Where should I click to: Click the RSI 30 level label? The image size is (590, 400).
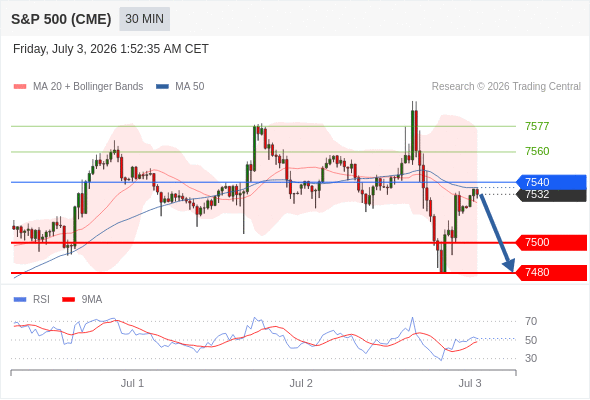[x=531, y=358]
